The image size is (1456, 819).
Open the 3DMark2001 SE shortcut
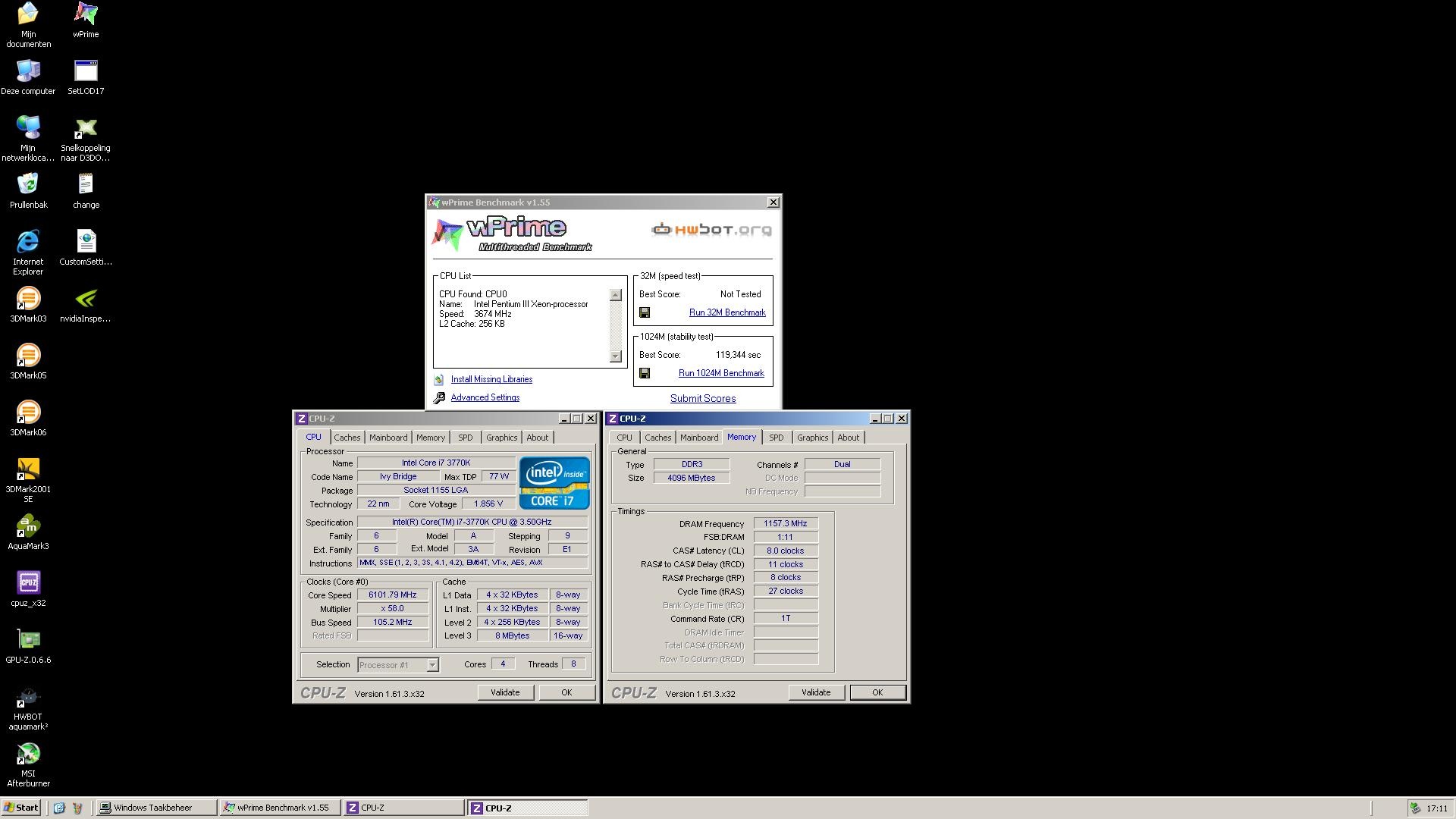tap(28, 469)
